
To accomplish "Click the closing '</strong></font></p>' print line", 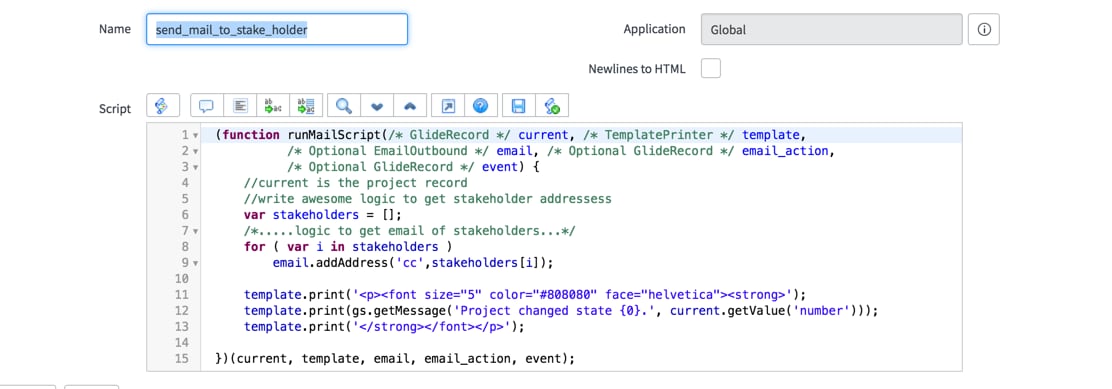I will (384, 327).
